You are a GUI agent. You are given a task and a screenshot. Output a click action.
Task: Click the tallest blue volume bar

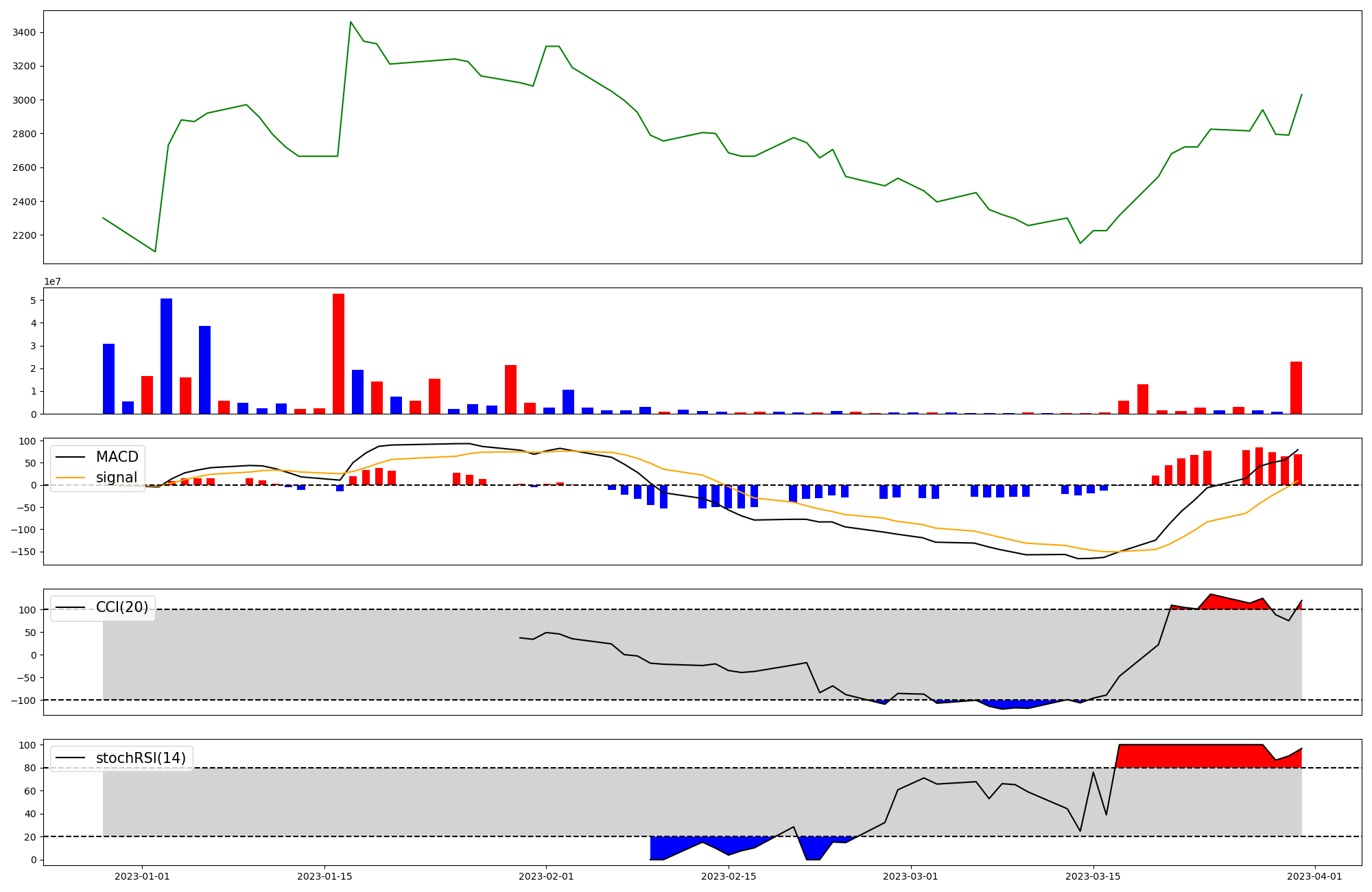pos(166,355)
